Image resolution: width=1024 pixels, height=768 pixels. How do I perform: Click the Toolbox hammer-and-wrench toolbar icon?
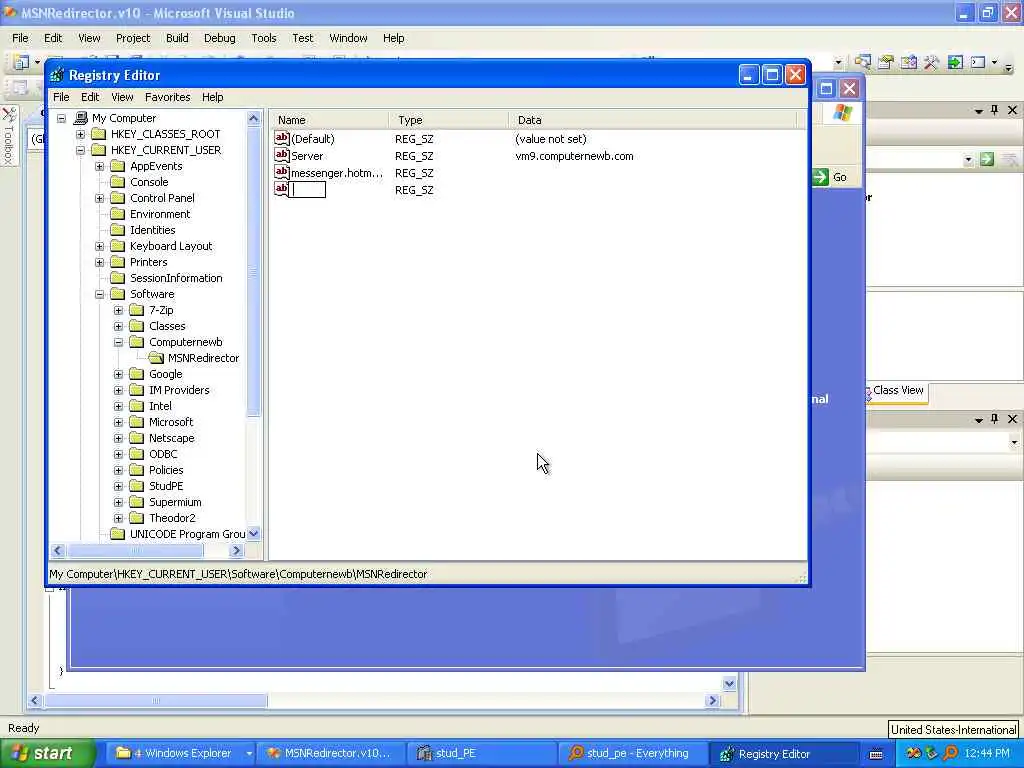(x=932, y=63)
